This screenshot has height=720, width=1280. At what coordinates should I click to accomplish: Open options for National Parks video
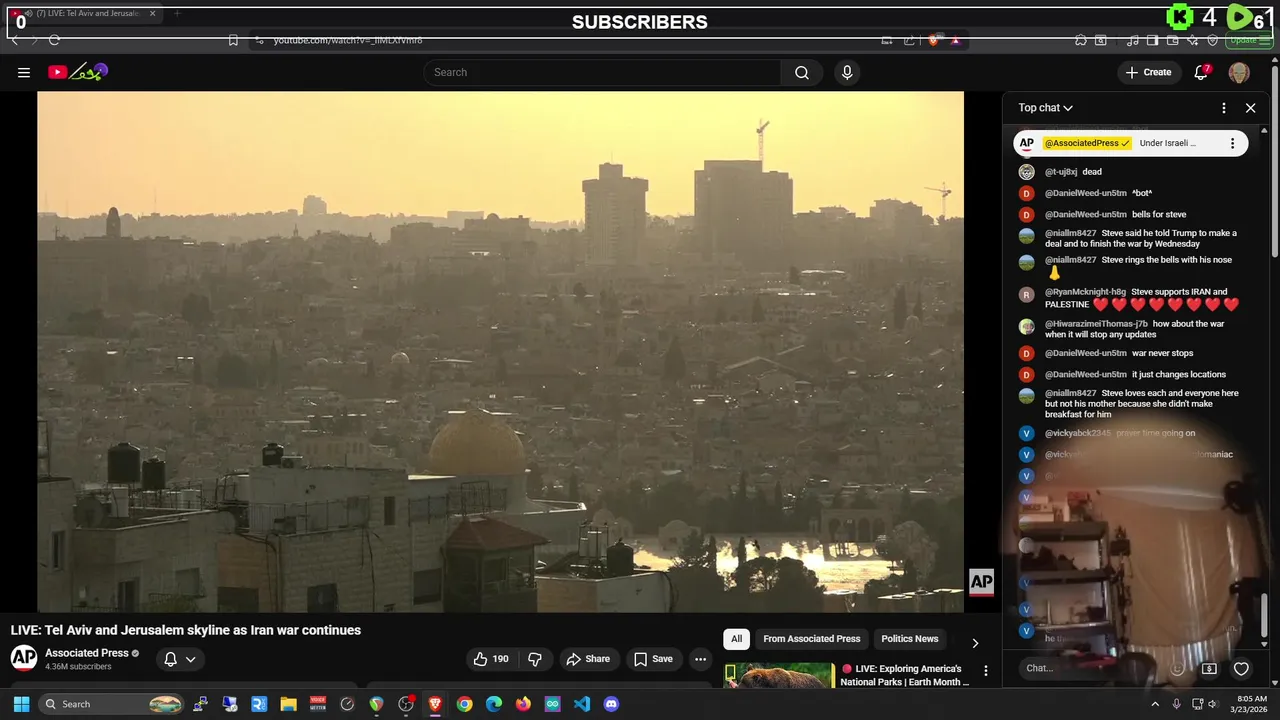[985, 671]
